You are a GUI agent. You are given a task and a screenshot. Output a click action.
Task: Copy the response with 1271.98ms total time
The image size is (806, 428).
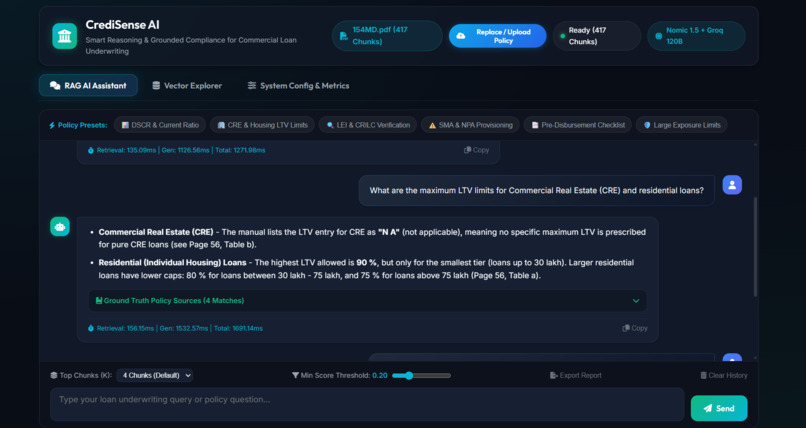477,150
